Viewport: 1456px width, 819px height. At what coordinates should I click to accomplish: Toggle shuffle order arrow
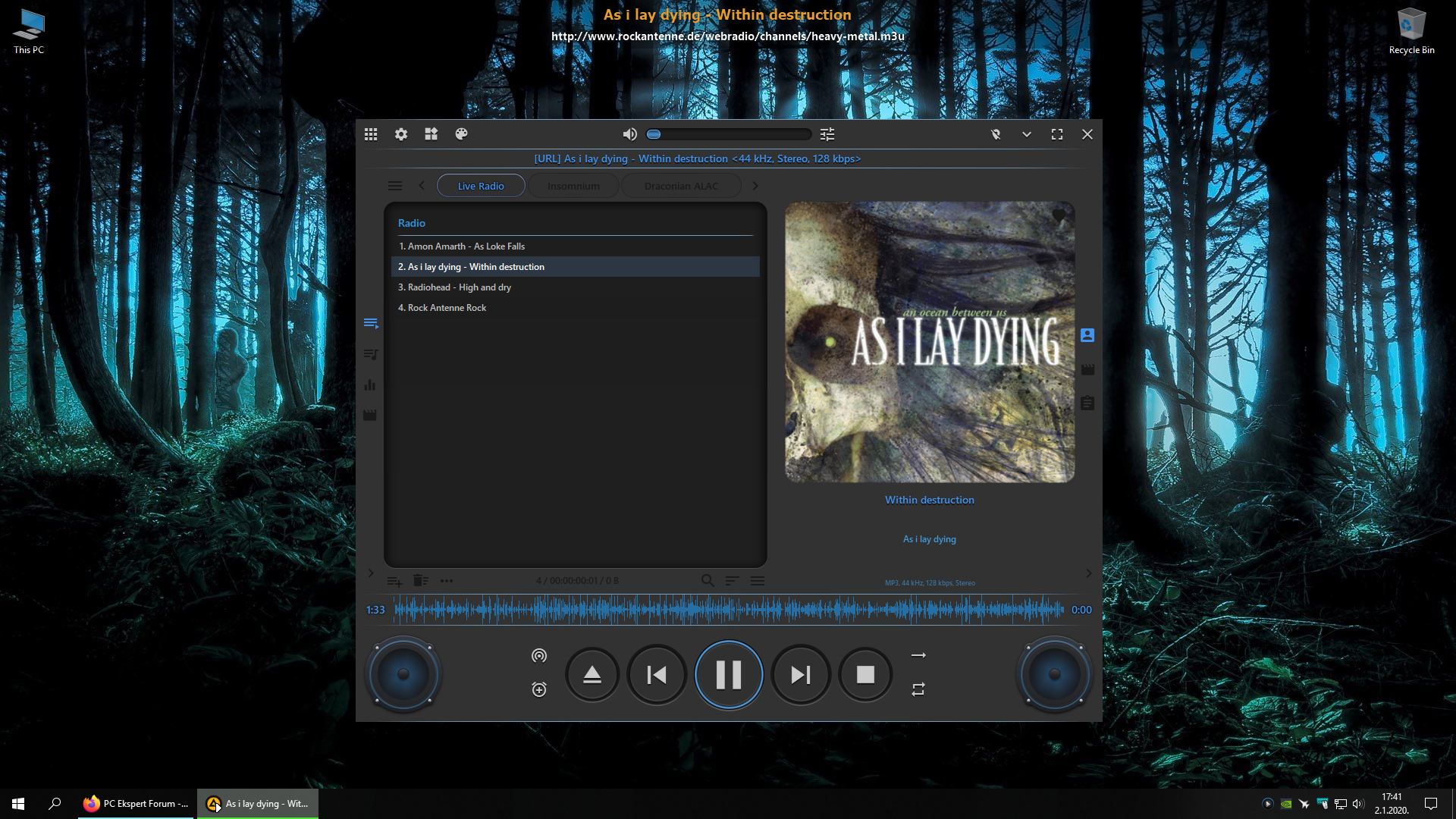click(918, 655)
